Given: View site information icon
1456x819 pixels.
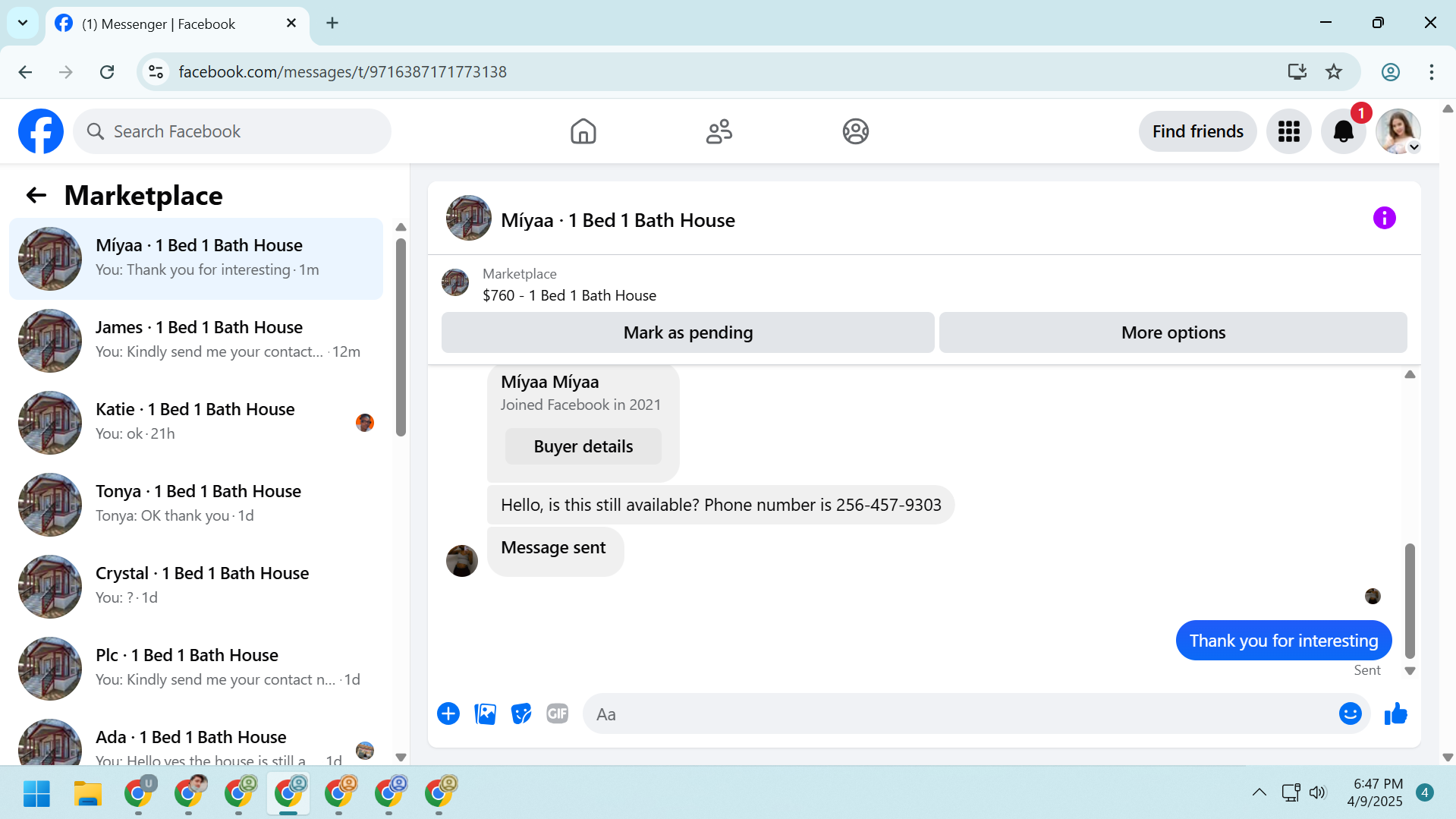Looking at the screenshot, I should [x=156, y=72].
